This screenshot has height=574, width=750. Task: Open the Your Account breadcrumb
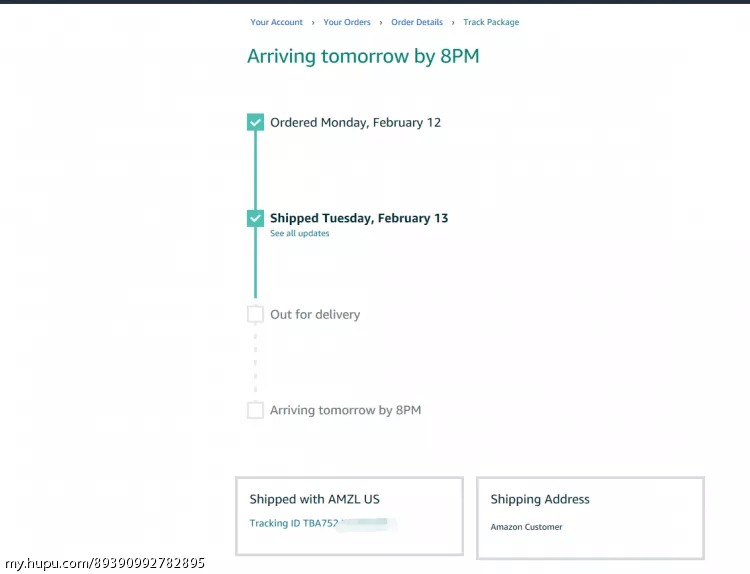coord(276,22)
